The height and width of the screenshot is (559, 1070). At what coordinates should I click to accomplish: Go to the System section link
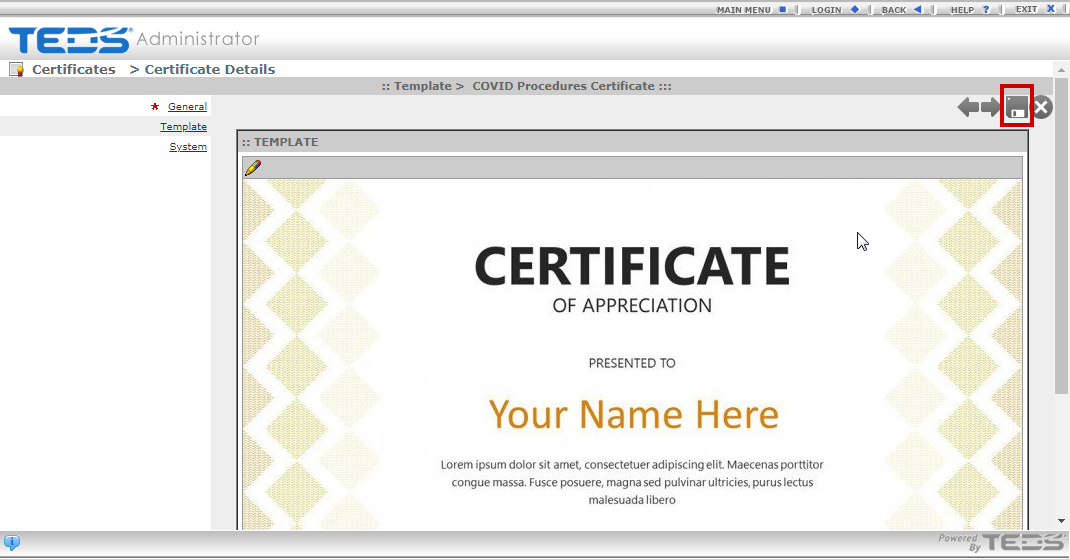[x=188, y=147]
